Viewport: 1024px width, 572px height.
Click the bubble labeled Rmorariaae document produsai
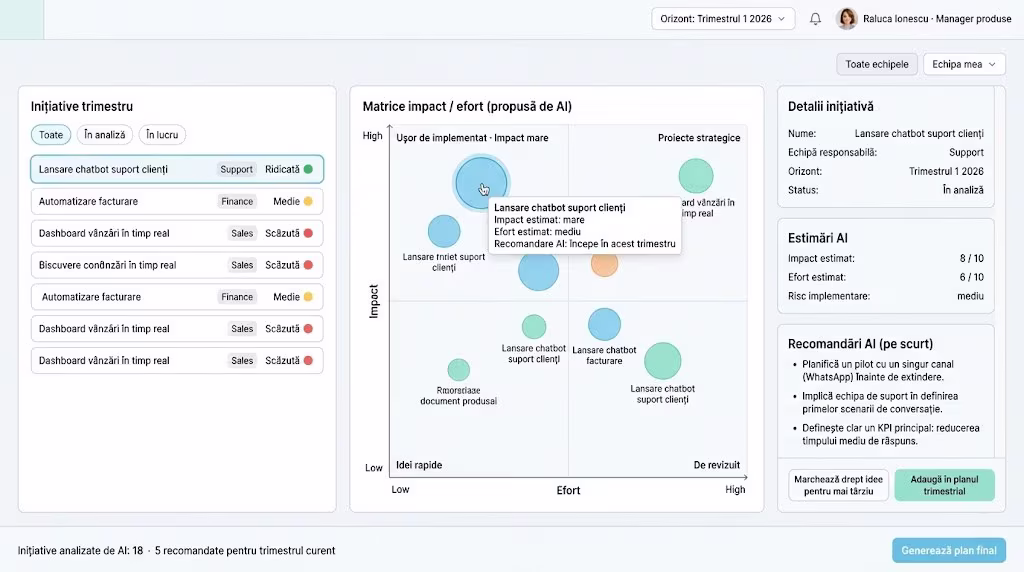pyautogui.click(x=458, y=370)
